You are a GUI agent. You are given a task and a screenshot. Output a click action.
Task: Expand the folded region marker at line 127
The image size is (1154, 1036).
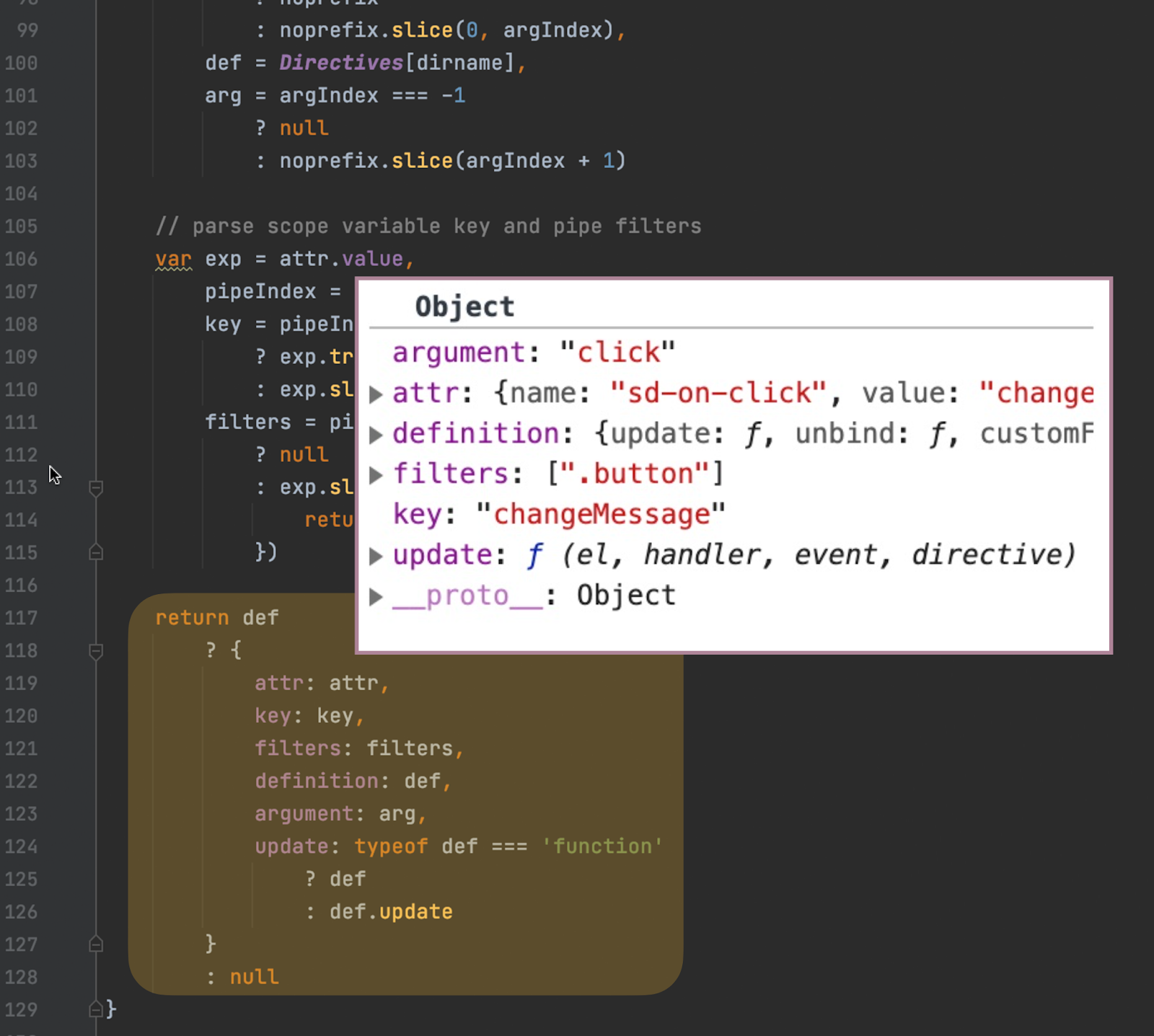tap(96, 944)
